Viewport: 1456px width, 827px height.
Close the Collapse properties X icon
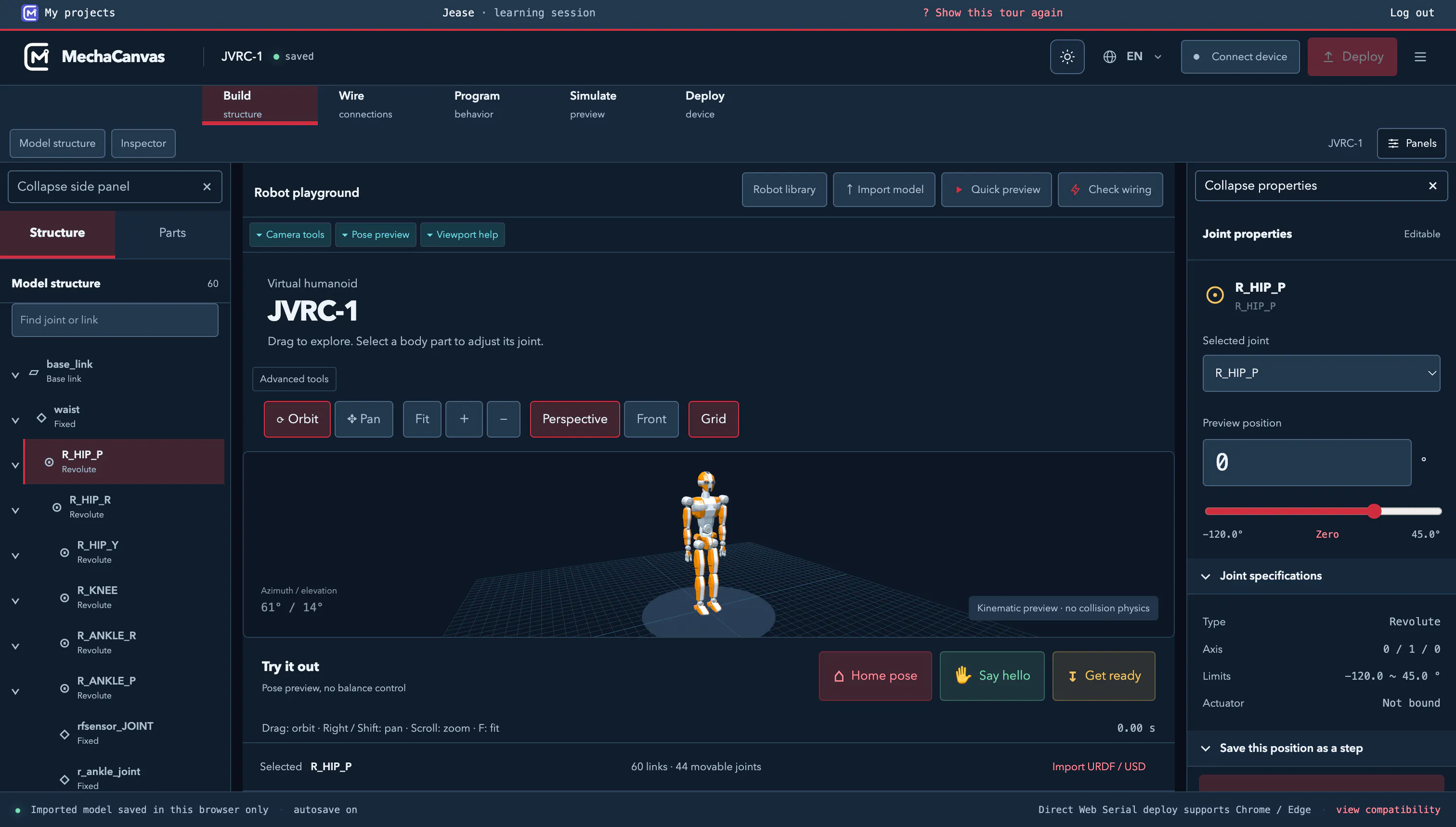coord(1432,186)
